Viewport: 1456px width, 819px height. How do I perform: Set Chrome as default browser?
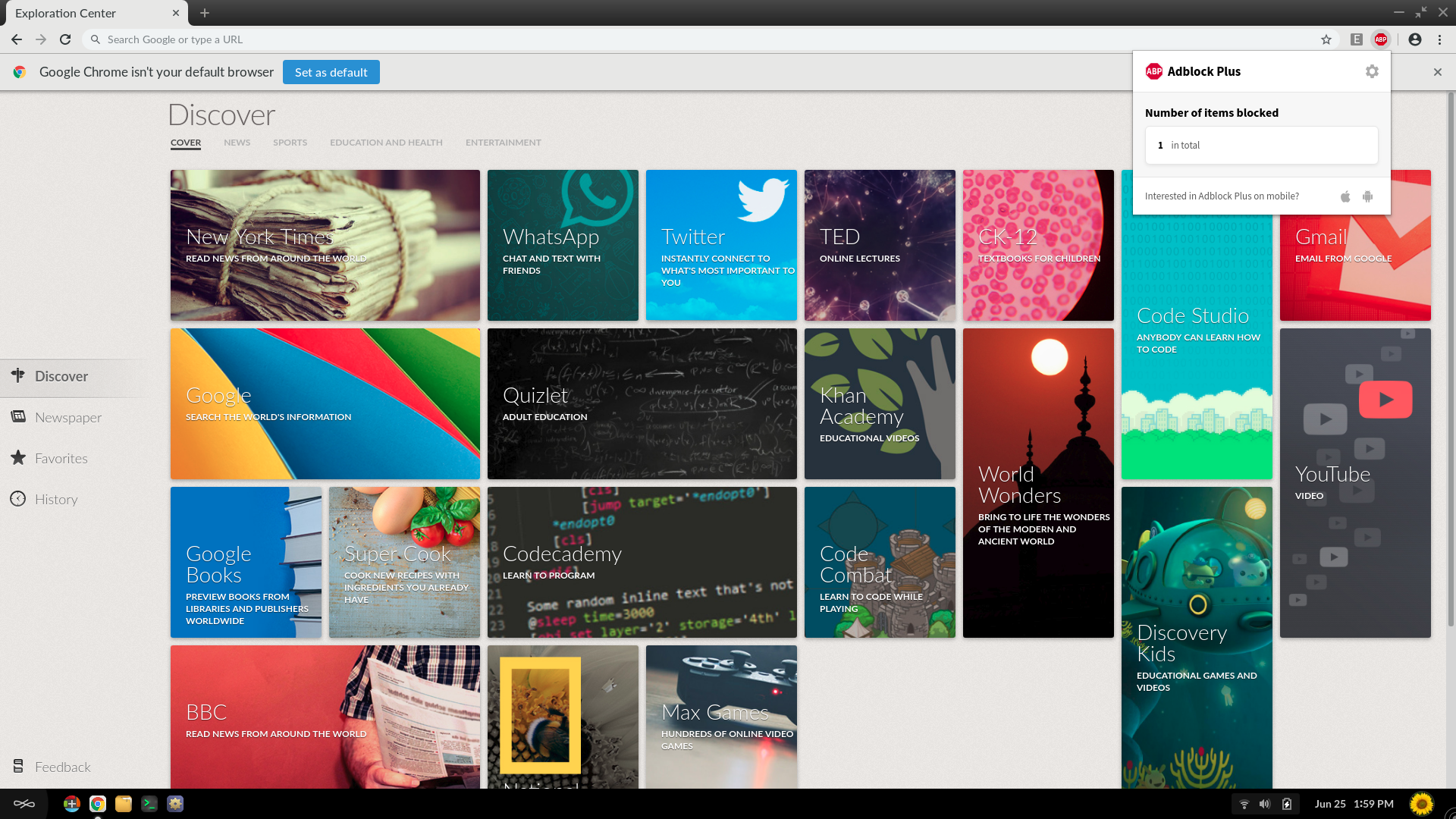click(x=331, y=72)
